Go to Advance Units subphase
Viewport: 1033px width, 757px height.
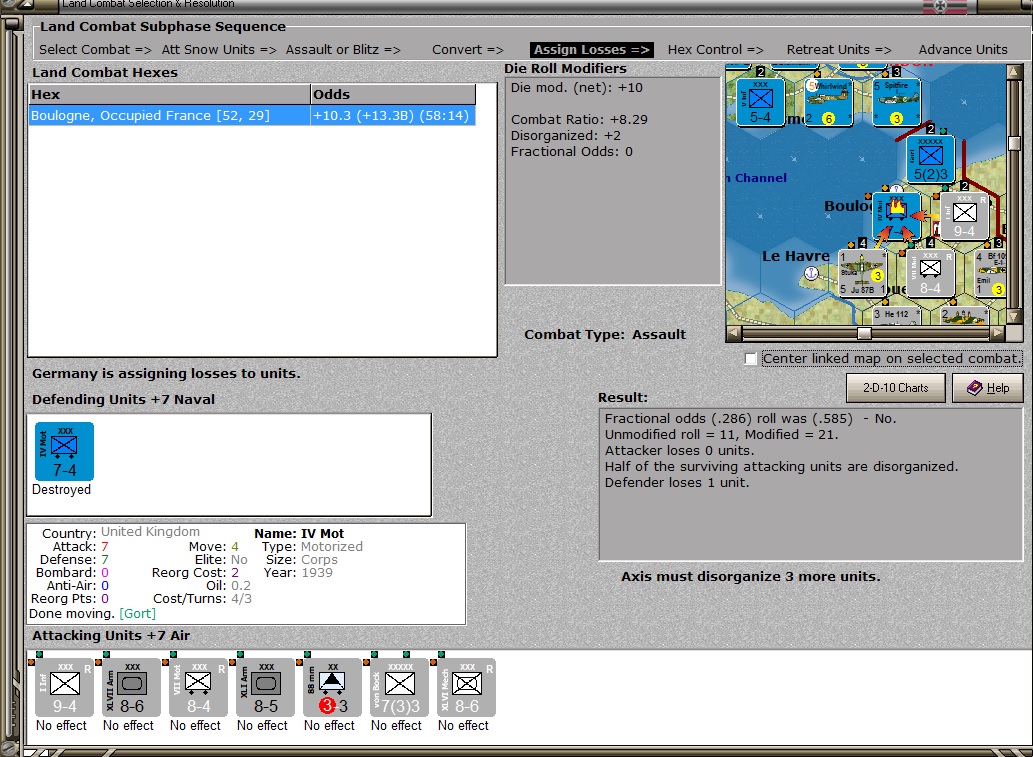pos(963,49)
